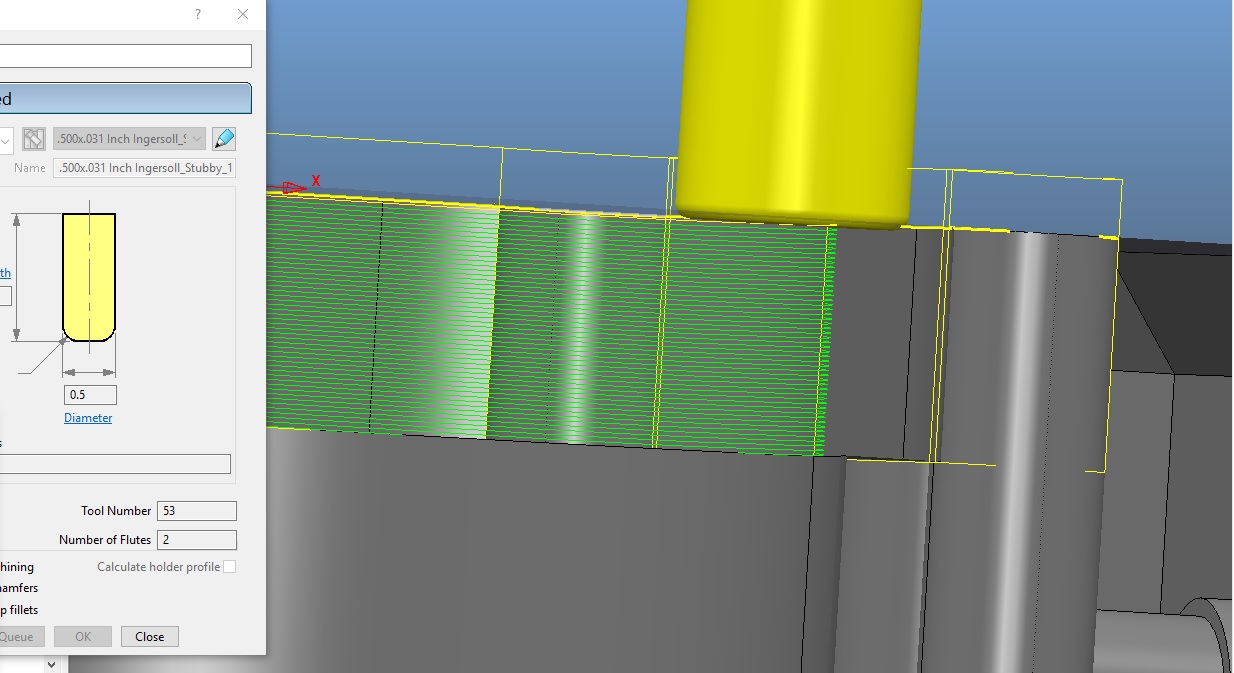Screen dimensions: 1234x673
Task: Open the tool edit pencil icon
Action: (x=224, y=139)
